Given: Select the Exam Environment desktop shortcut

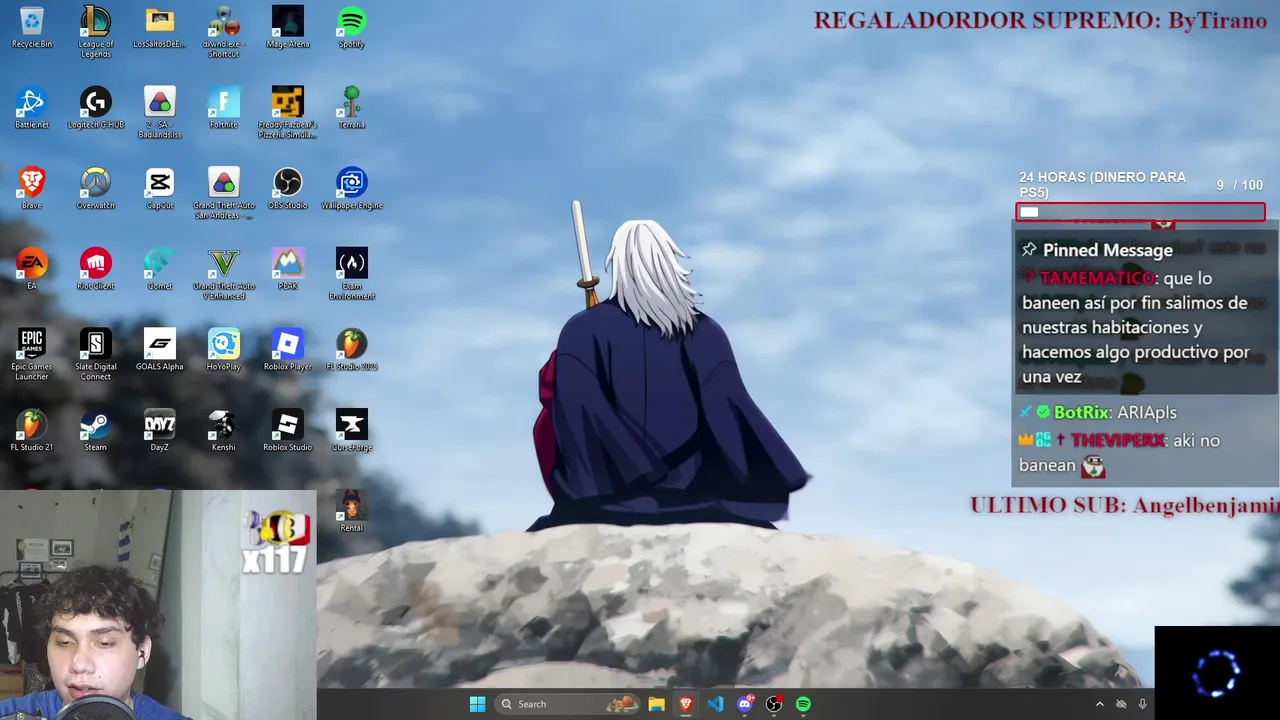Looking at the screenshot, I should (x=352, y=275).
